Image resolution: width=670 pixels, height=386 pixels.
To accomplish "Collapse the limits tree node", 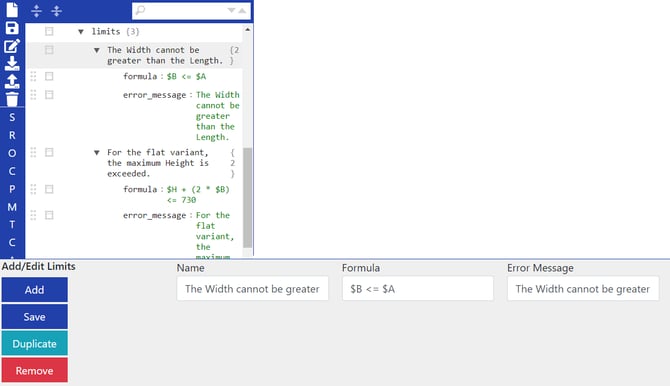I will coord(81,32).
